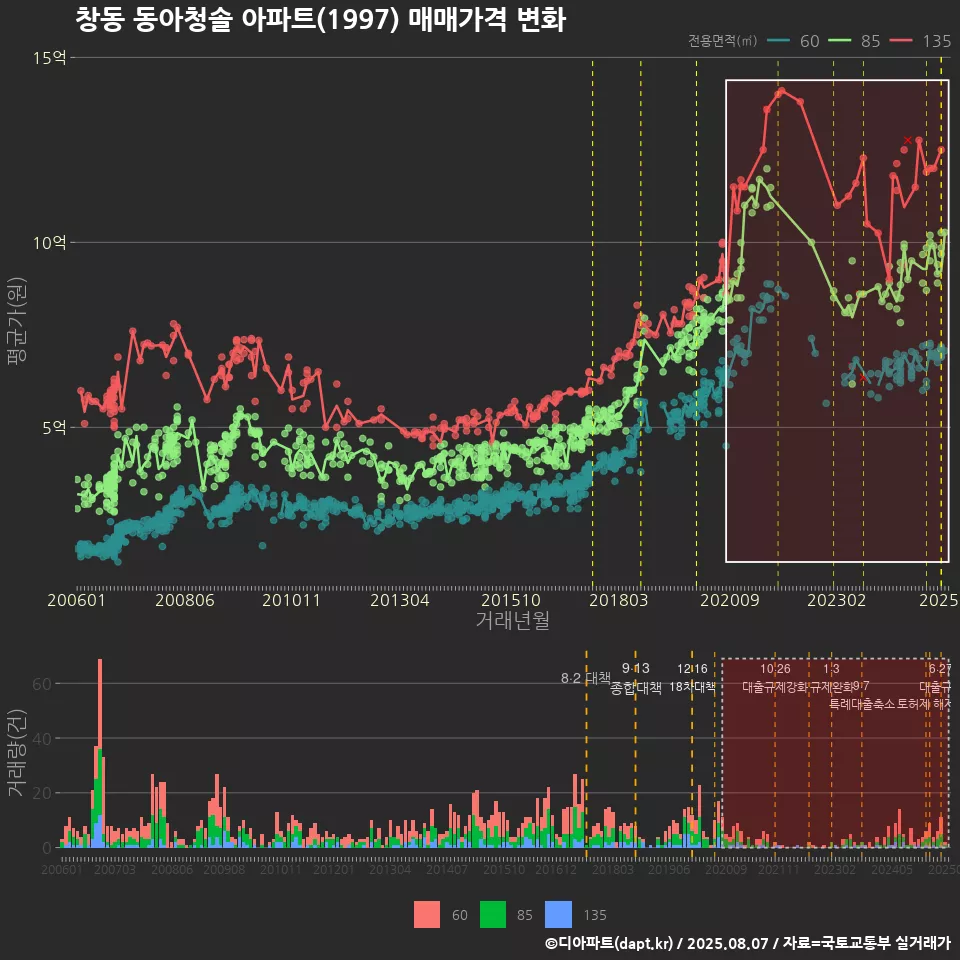This screenshot has width=960, height=960.
Task: Click the '200703' label on the volume chart axis
Action: point(114,869)
